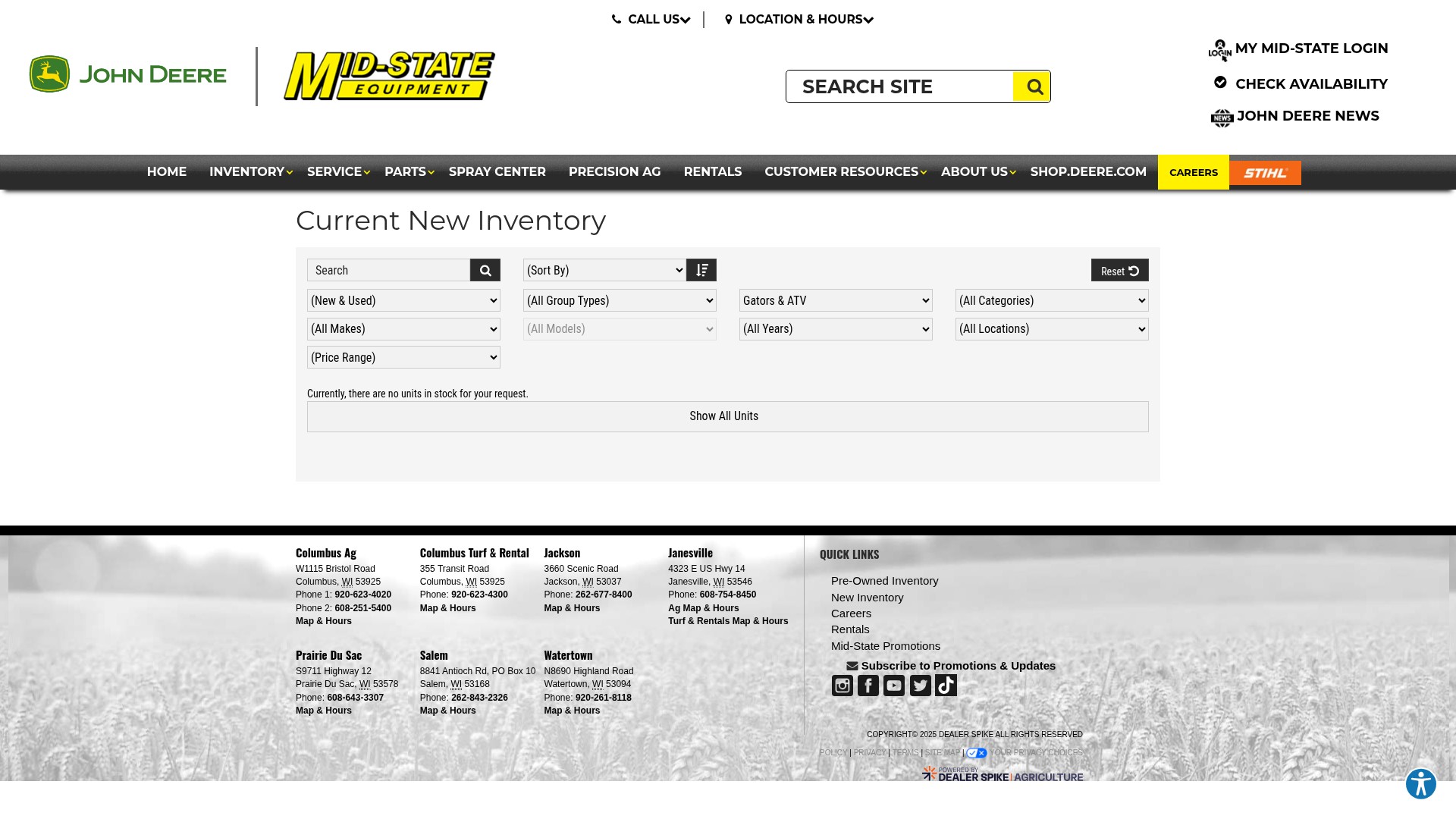Viewport: 1456px width, 819px height.
Task: Open My Mid-State Login
Action: tap(1298, 49)
